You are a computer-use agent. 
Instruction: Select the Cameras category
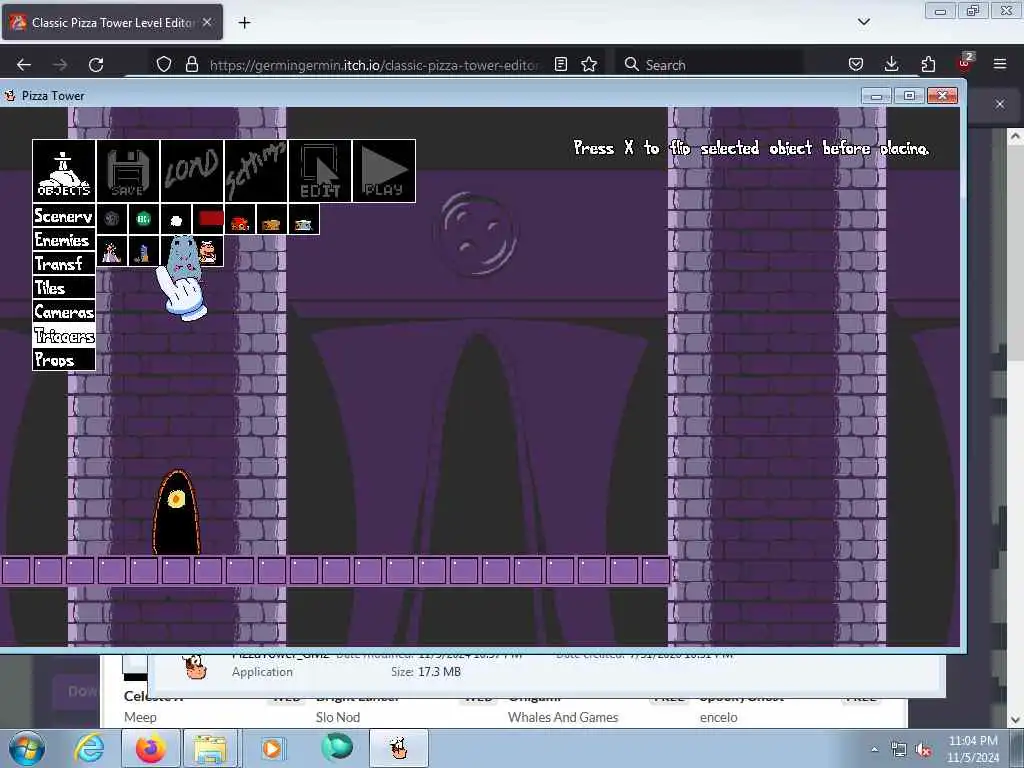coord(64,312)
